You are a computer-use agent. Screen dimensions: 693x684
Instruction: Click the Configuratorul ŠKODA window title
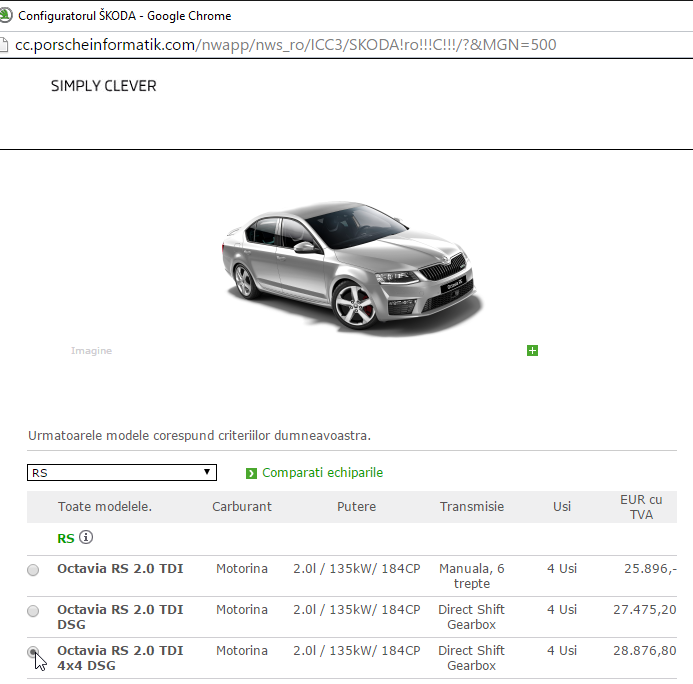coord(125,16)
